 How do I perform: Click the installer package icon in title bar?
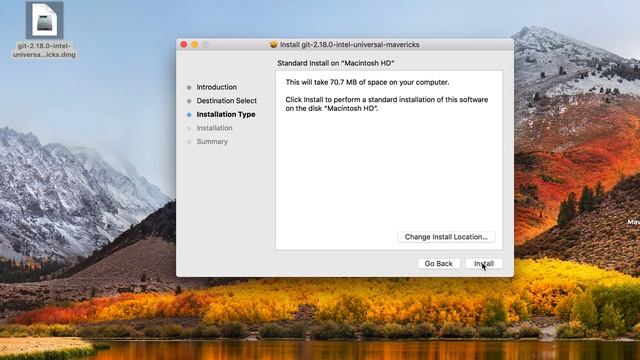click(273, 44)
